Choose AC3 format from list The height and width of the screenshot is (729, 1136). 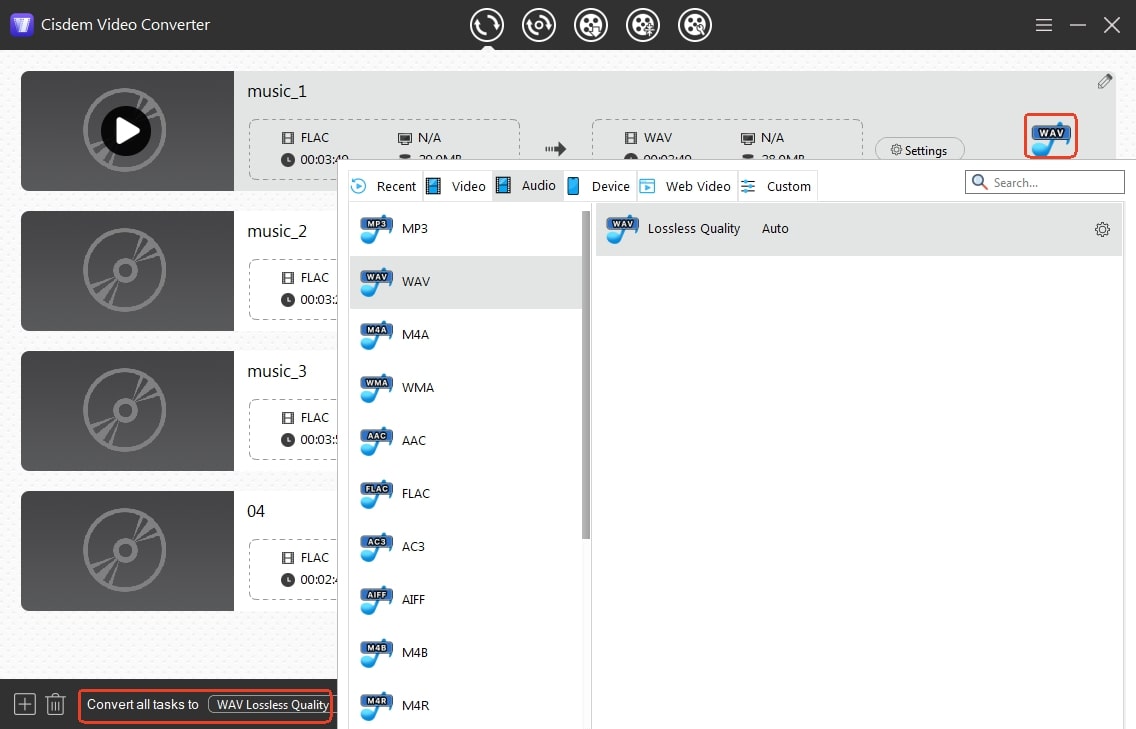click(x=466, y=546)
